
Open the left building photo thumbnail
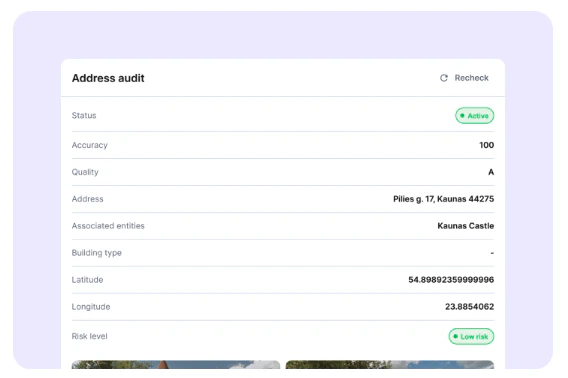[176, 365]
